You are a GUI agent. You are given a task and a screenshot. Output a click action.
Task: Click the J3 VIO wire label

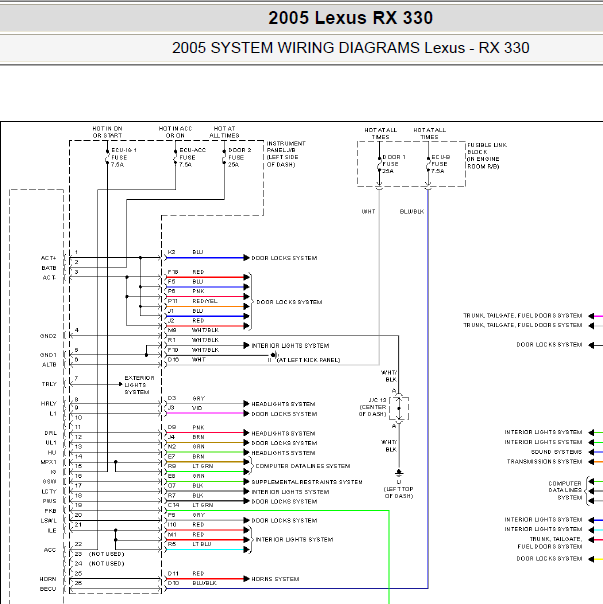pyautogui.click(x=185, y=408)
